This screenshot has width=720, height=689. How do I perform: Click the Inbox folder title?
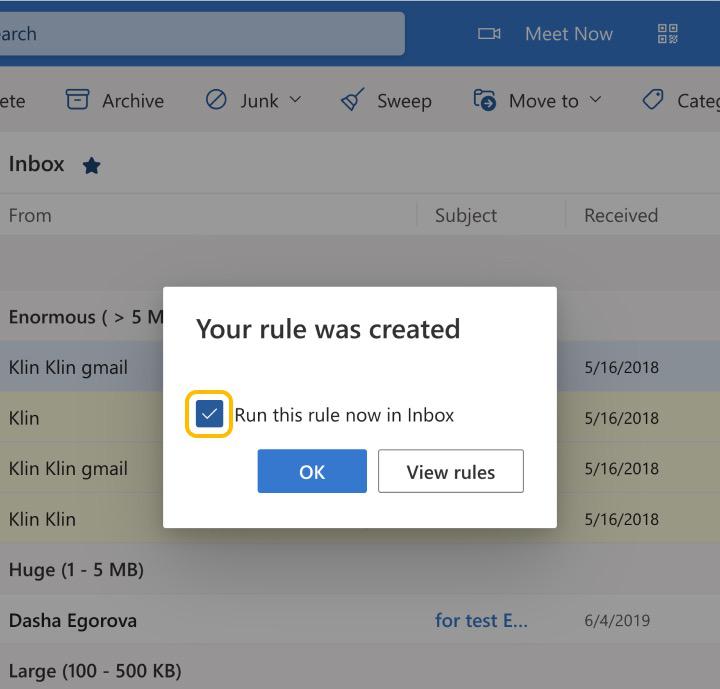coord(37,164)
